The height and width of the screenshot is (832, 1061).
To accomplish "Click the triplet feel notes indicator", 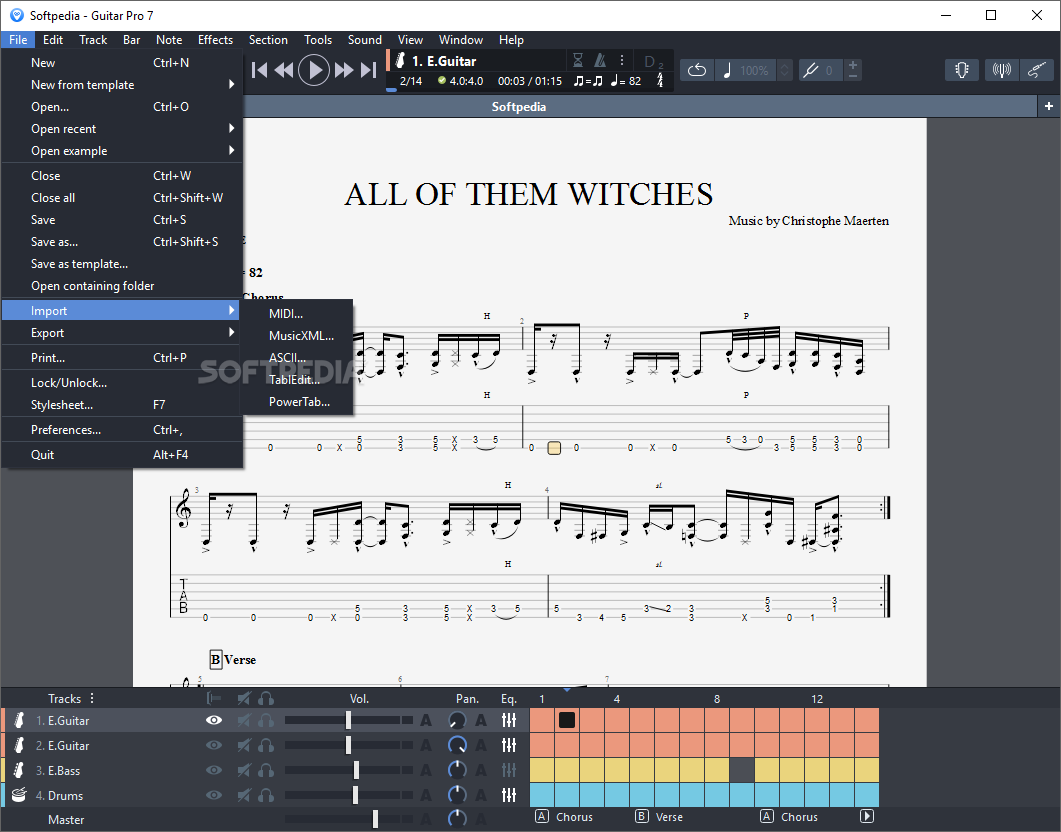I will (587, 81).
